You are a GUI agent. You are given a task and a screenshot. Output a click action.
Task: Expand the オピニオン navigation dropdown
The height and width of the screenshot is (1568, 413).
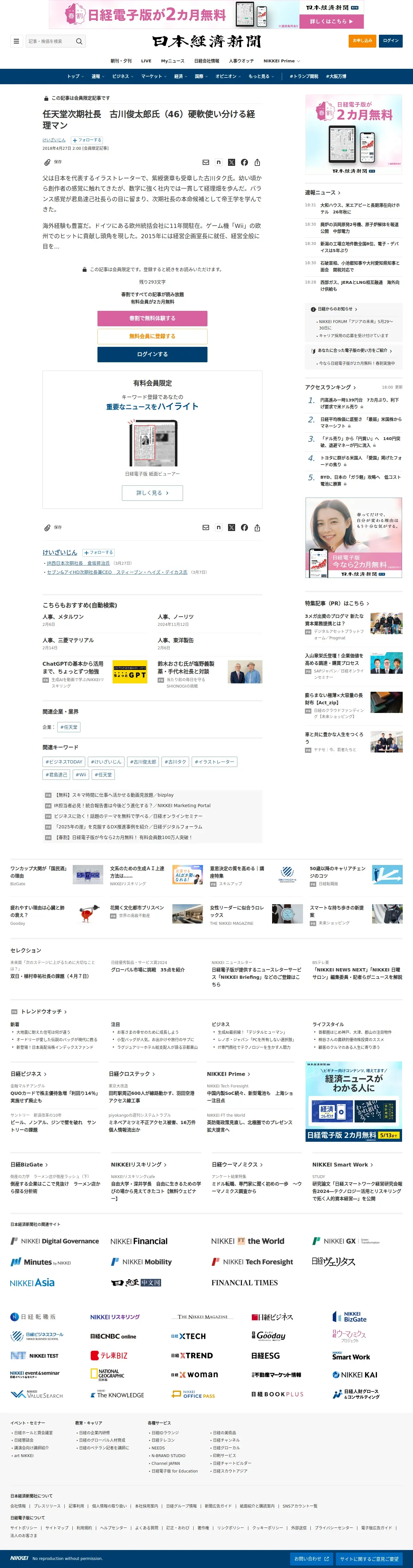point(228,77)
